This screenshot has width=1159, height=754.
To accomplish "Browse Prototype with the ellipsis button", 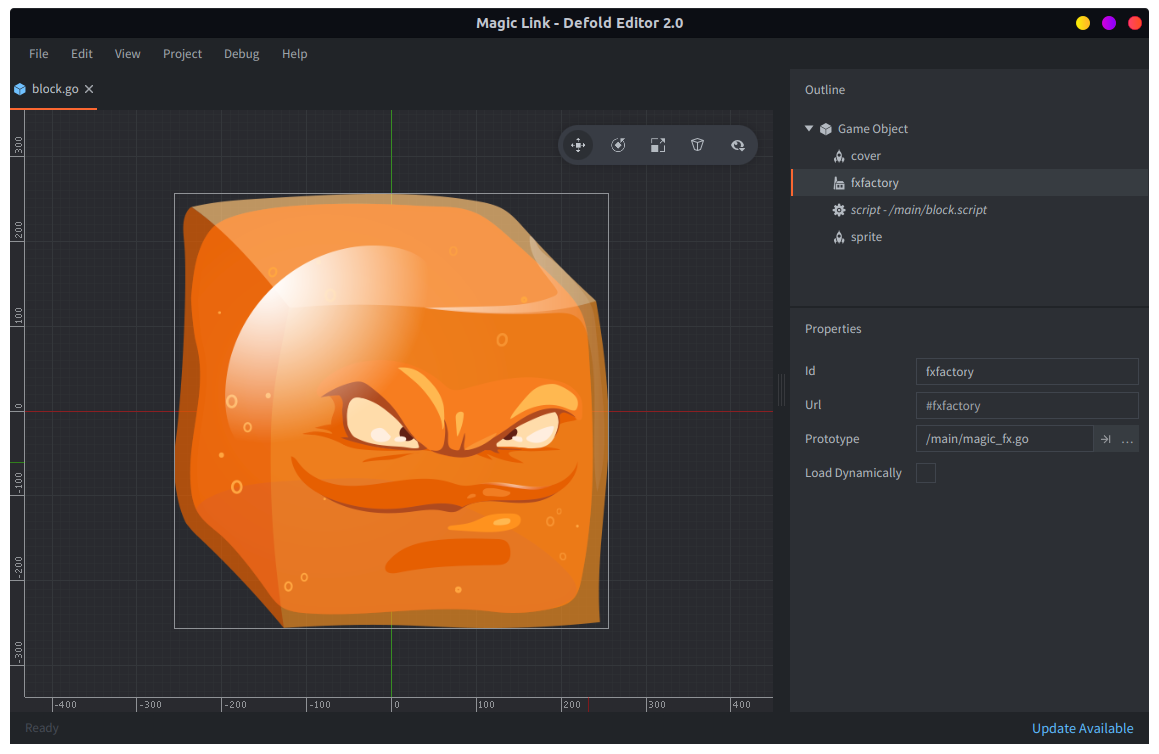I will pyautogui.click(x=1127, y=439).
